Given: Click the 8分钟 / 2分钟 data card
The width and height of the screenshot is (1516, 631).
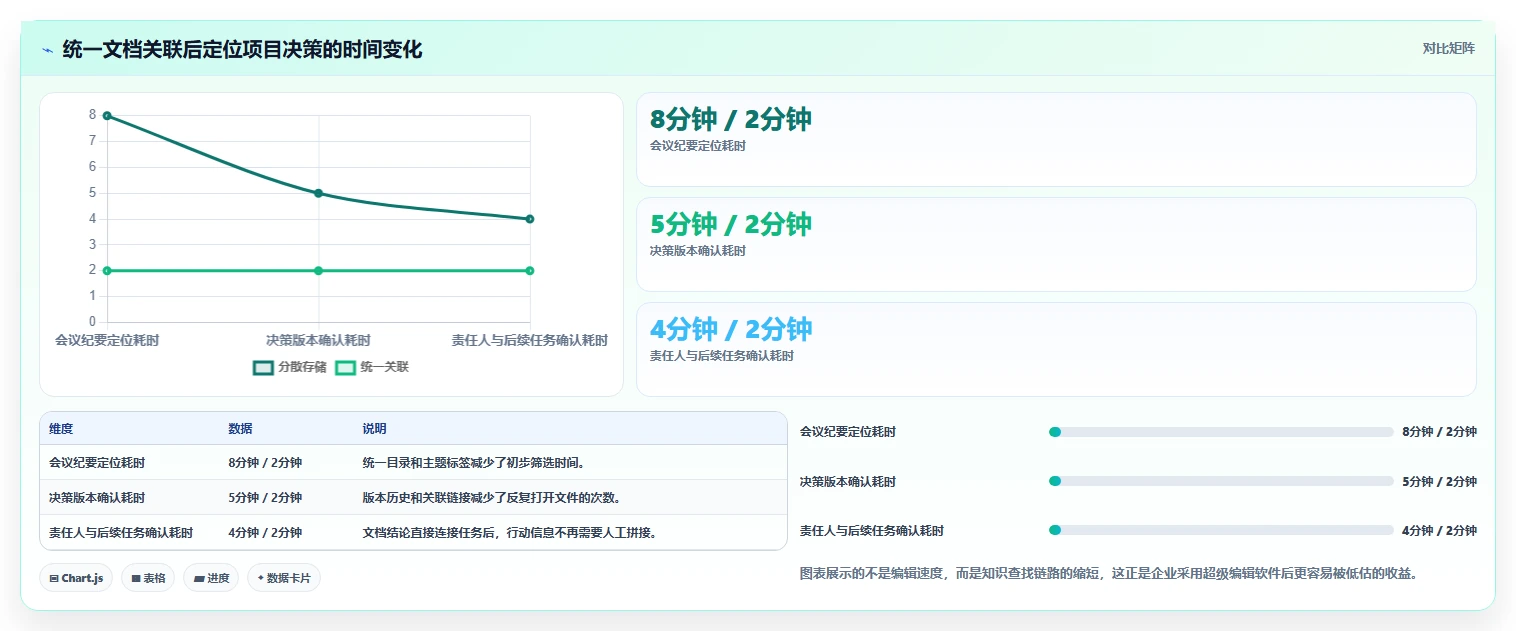Looking at the screenshot, I should point(1056,139).
